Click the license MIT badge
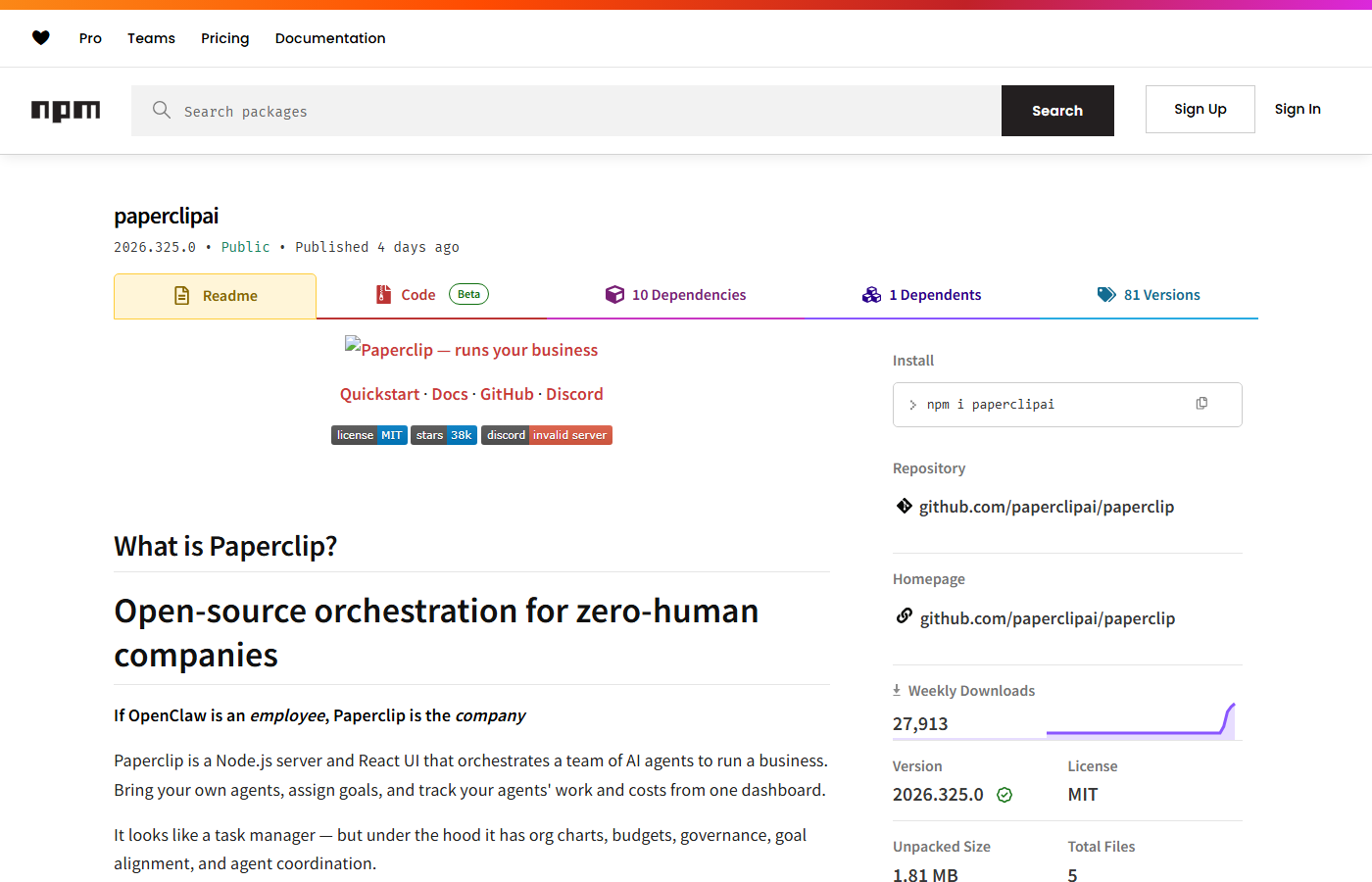This screenshot has height=882, width=1372. (x=369, y=435)
